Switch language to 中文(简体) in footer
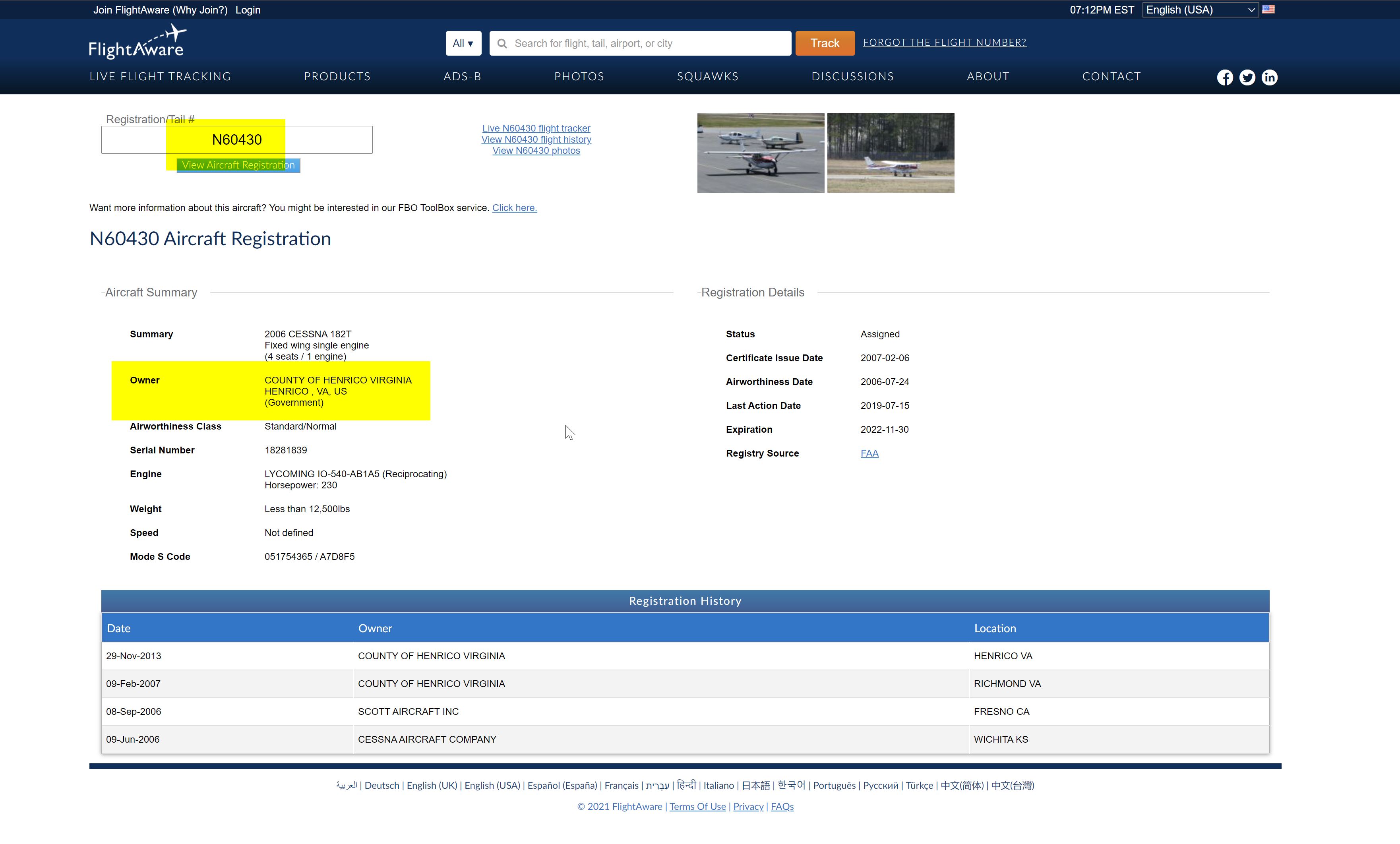This screenshot has width=1400, height=844. pos(962,786)
